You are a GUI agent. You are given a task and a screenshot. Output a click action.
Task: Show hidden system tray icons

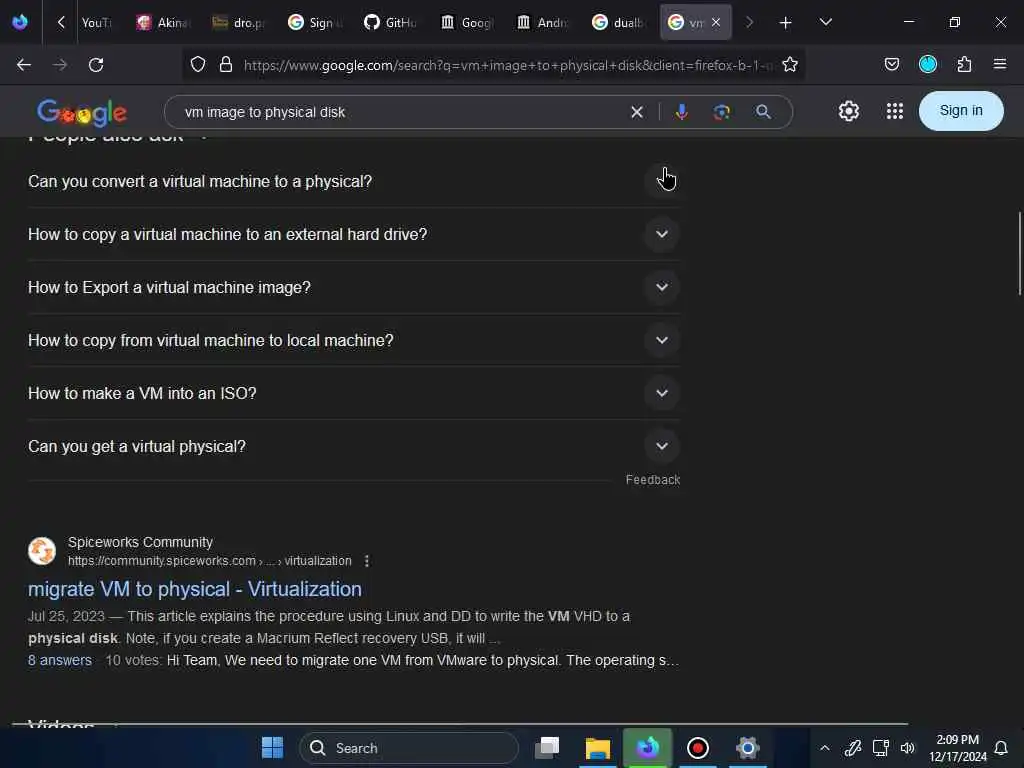825,748
